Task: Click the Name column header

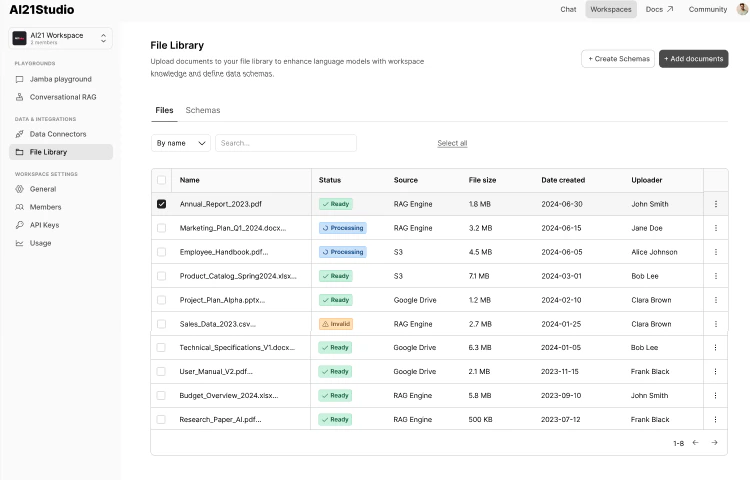Action: 189,180
